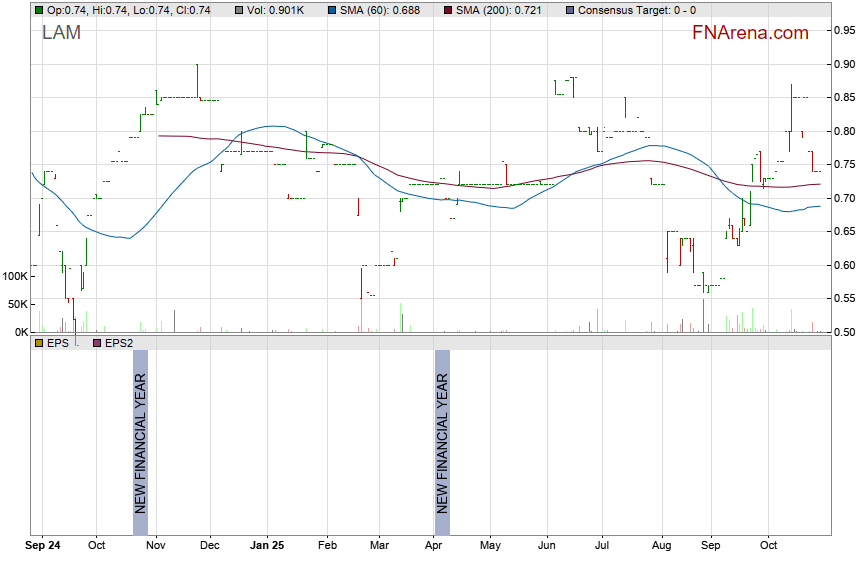
Task: Click the Jul date axis label
Action: [x=602, y=546]
